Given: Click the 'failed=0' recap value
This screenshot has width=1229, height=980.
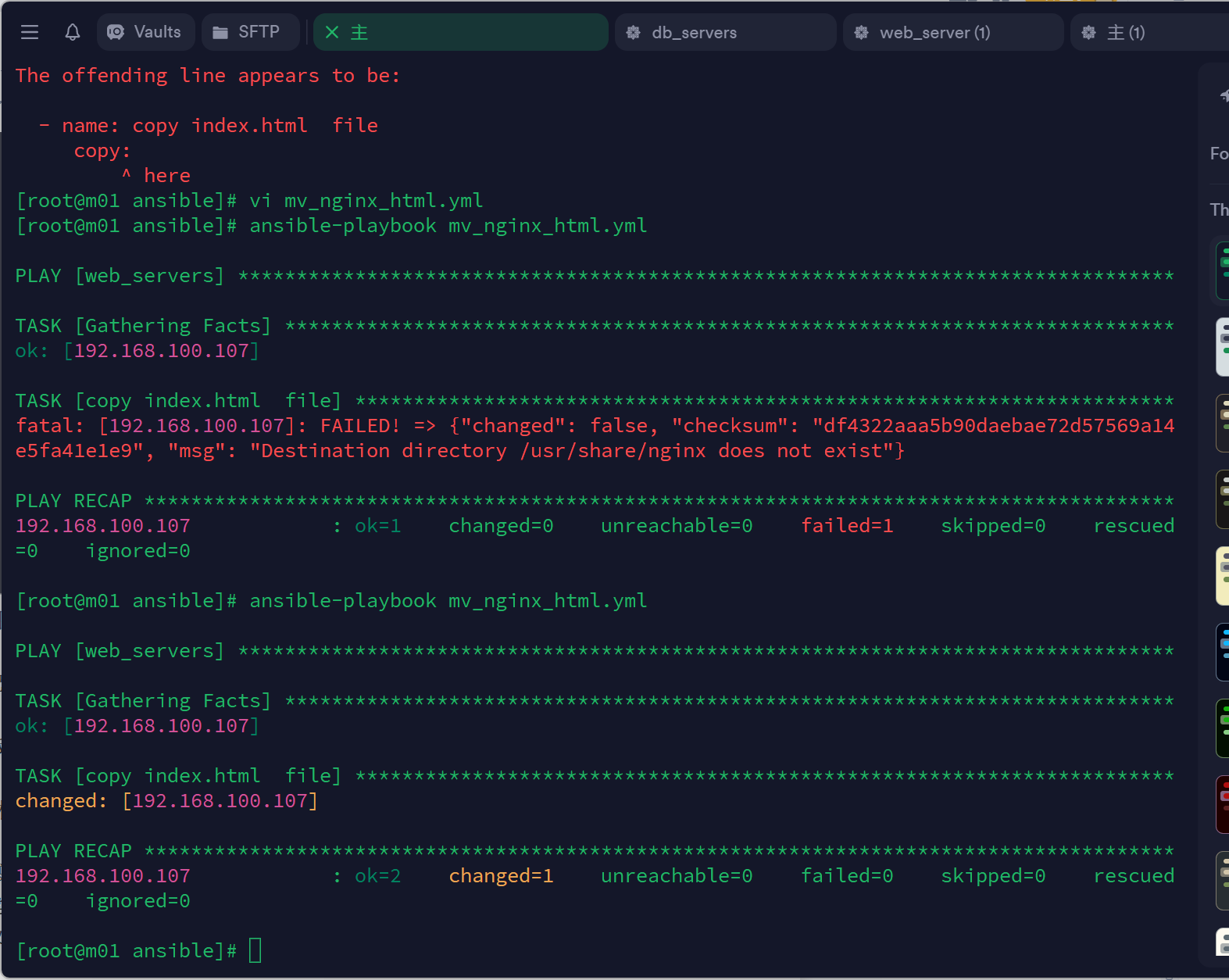Looking at the screenshot, I should point(847,876).
